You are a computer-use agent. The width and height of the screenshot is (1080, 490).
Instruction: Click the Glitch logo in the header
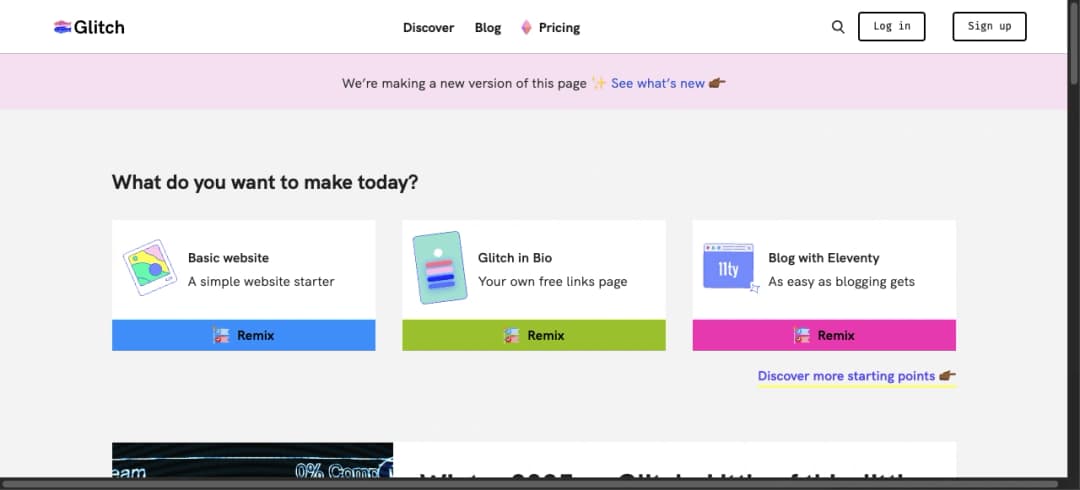tap(90, 28)
